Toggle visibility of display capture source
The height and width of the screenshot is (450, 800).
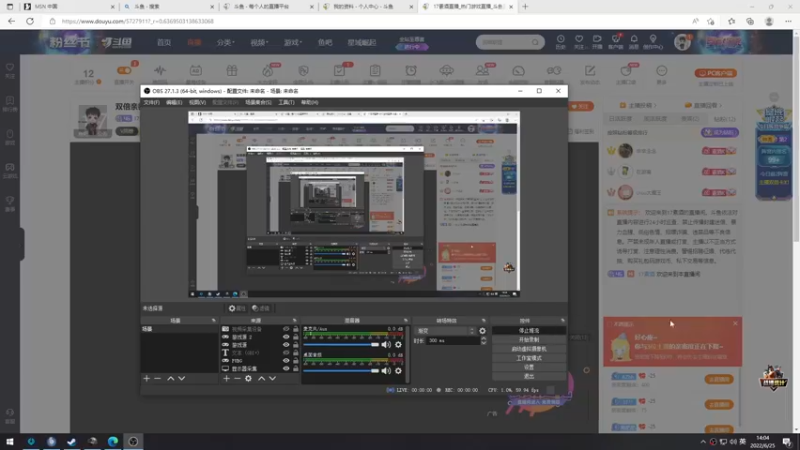286,368
